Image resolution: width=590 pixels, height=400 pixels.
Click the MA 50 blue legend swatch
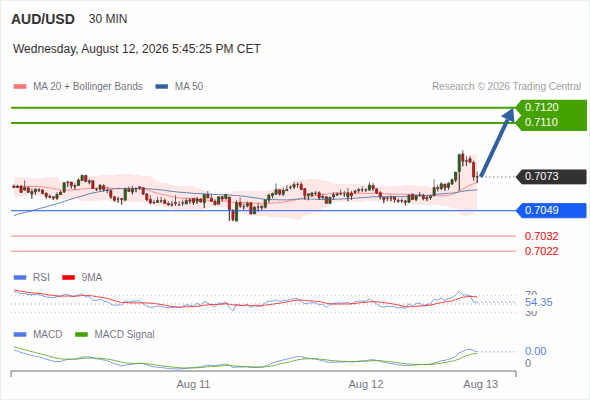[162, 87]
